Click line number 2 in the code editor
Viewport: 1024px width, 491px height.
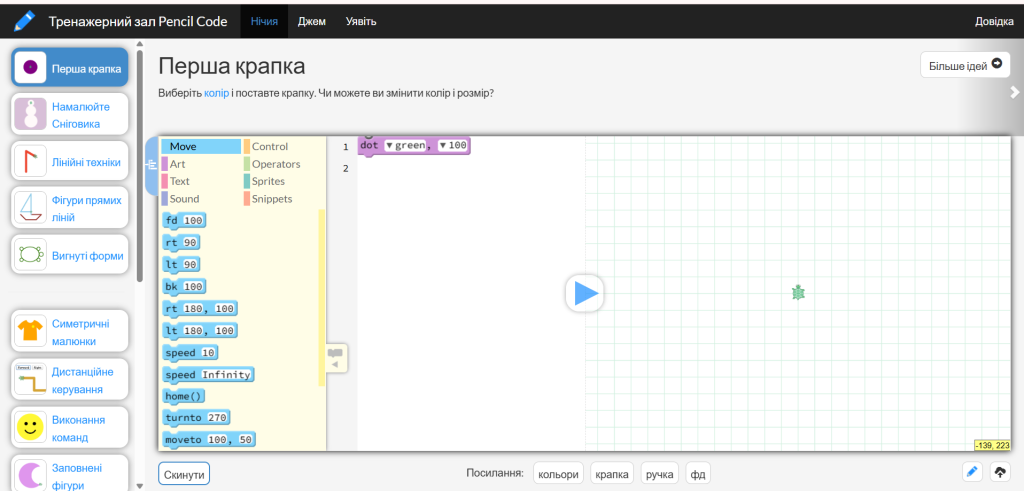[x=346, y=168]
